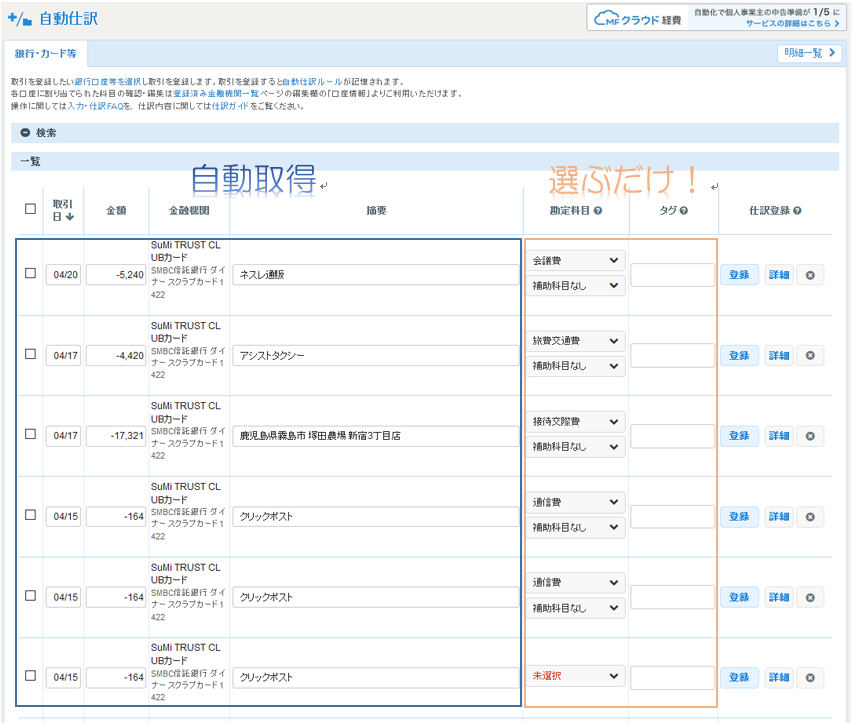This screenshot has height=724, width=853.
Task: Click the help icon next to 仕訳登録
Action: 797,211
